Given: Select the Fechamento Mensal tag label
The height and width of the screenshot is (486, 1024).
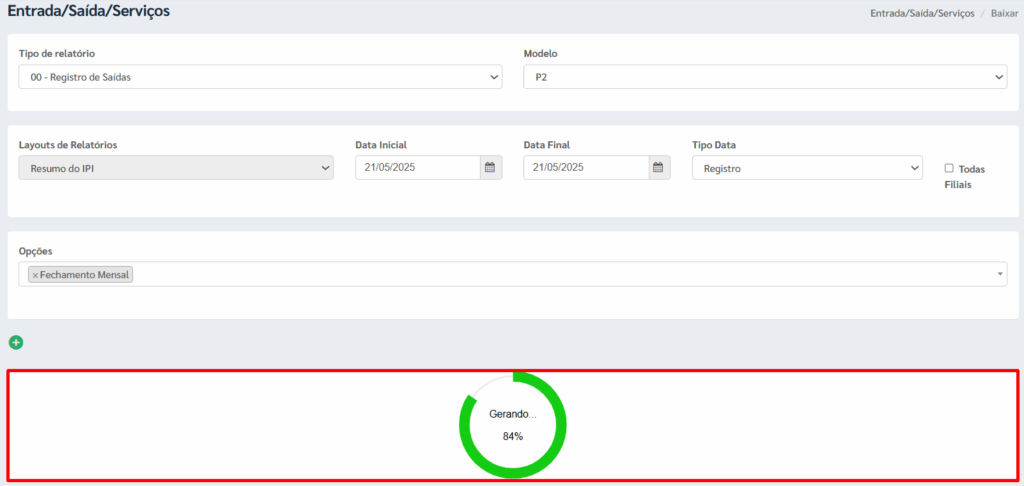Looking at the screenshot, I should (x=85, y=275).
